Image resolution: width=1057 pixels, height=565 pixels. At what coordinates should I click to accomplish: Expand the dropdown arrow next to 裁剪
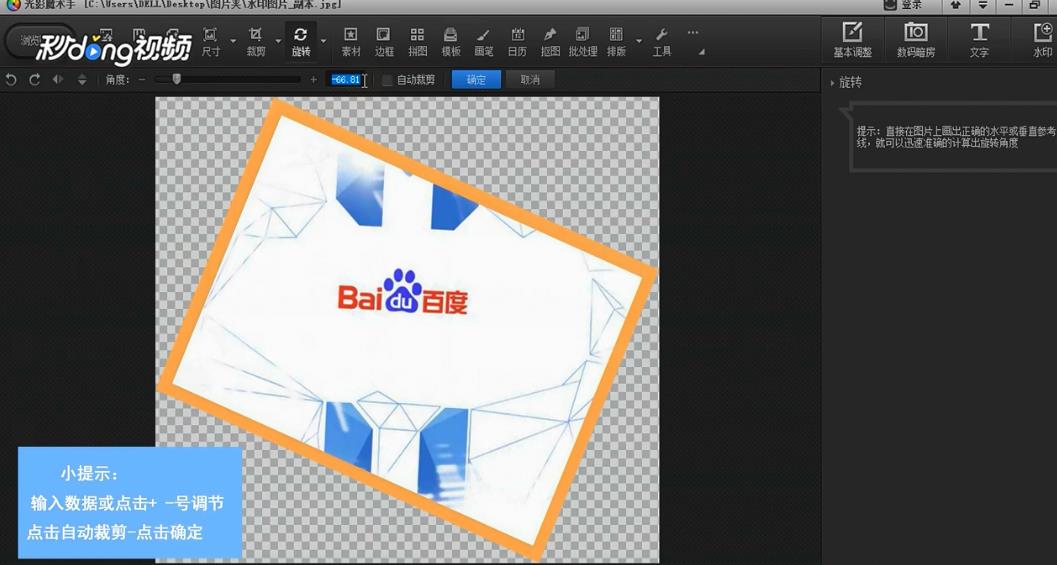(x=278, y=41)
